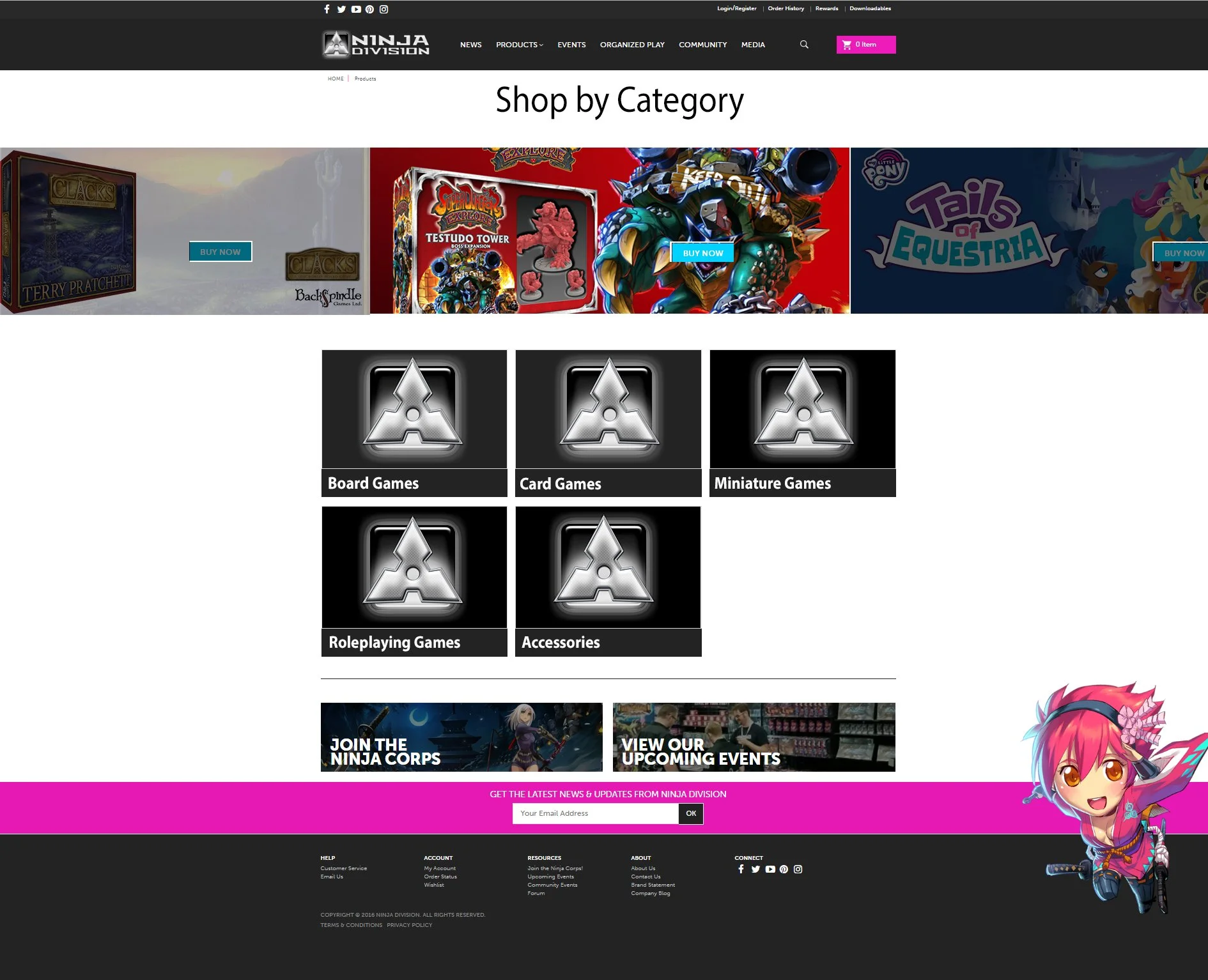
Task: Open Order History link
Action: click(x=786, y=8)
